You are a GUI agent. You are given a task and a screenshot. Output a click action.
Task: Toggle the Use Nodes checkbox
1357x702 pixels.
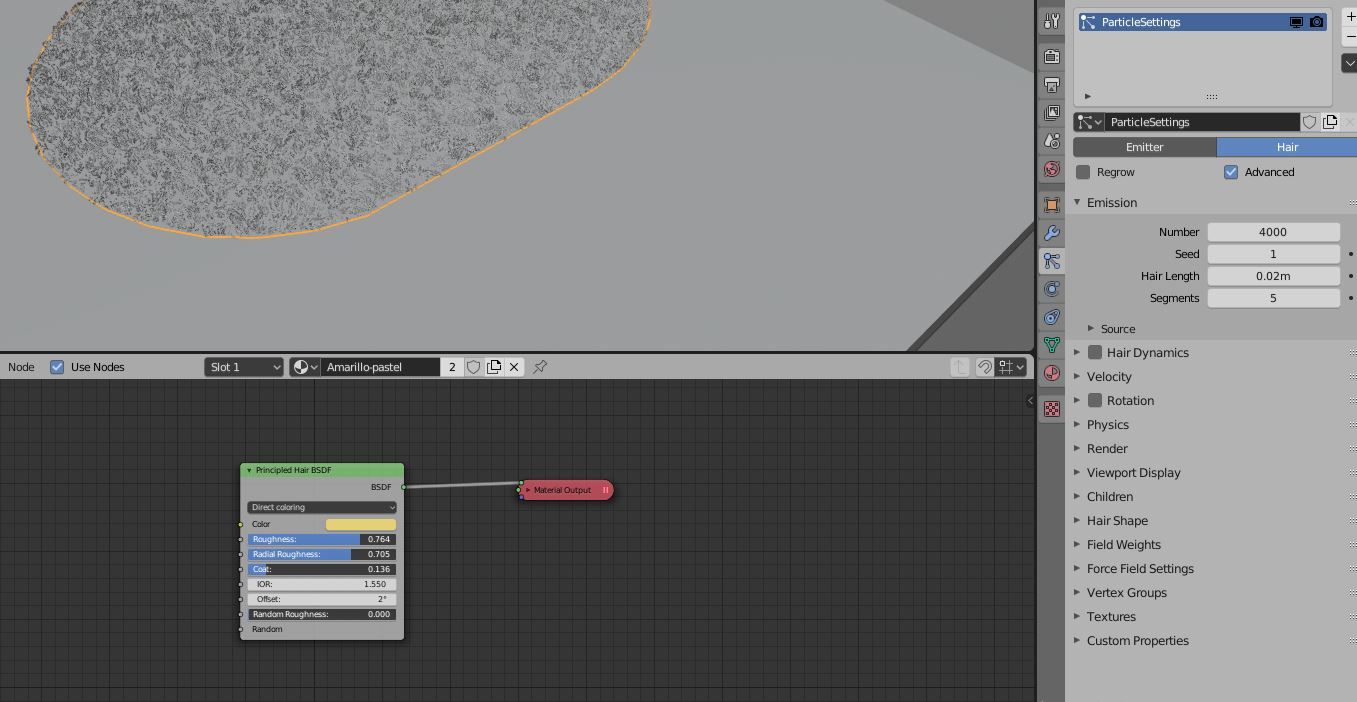(x=57, y=367)
